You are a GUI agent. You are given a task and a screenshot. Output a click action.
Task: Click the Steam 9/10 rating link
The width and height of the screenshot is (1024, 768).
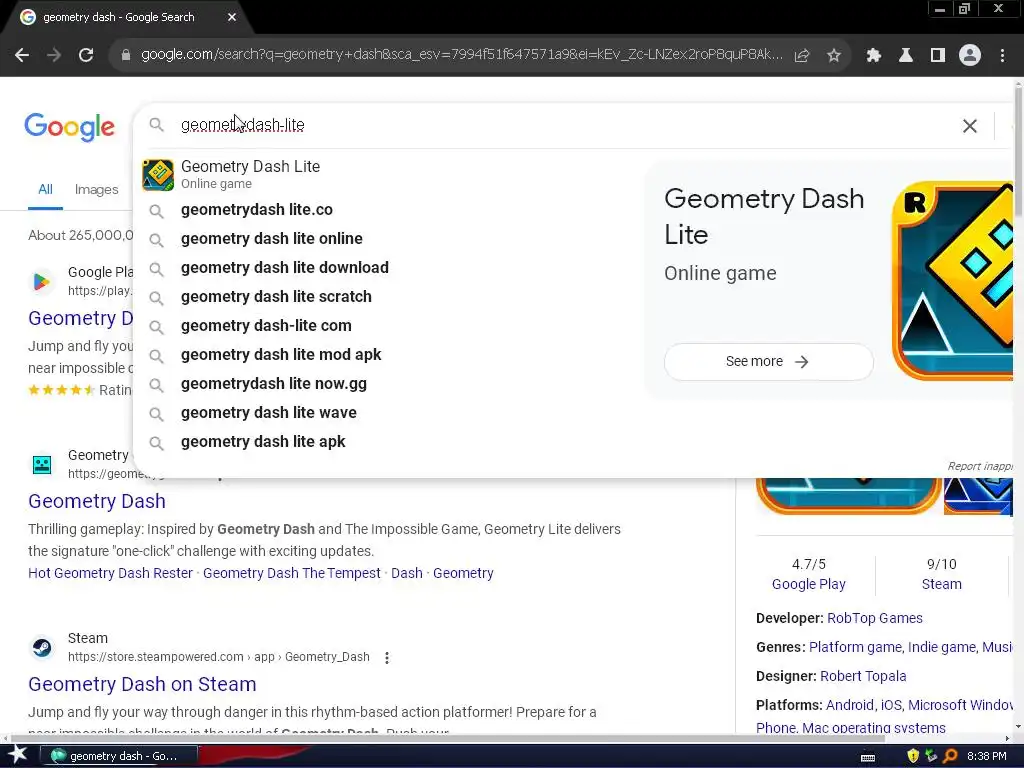click(x=941, y=584)
